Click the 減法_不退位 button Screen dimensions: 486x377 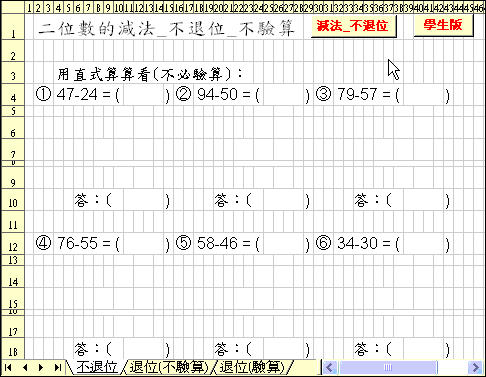353,26
